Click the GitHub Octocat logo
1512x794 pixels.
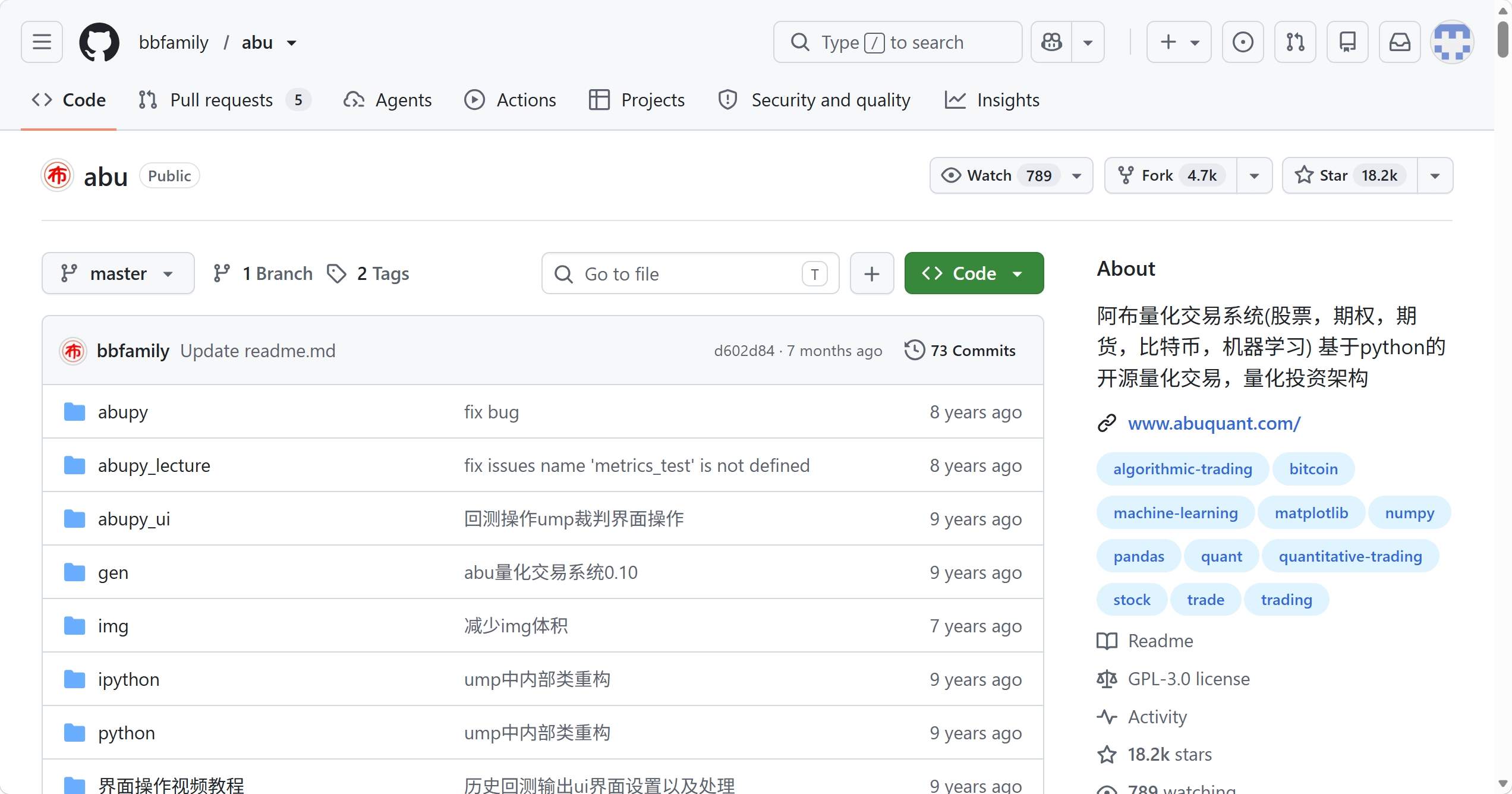(x=99, y=42)
